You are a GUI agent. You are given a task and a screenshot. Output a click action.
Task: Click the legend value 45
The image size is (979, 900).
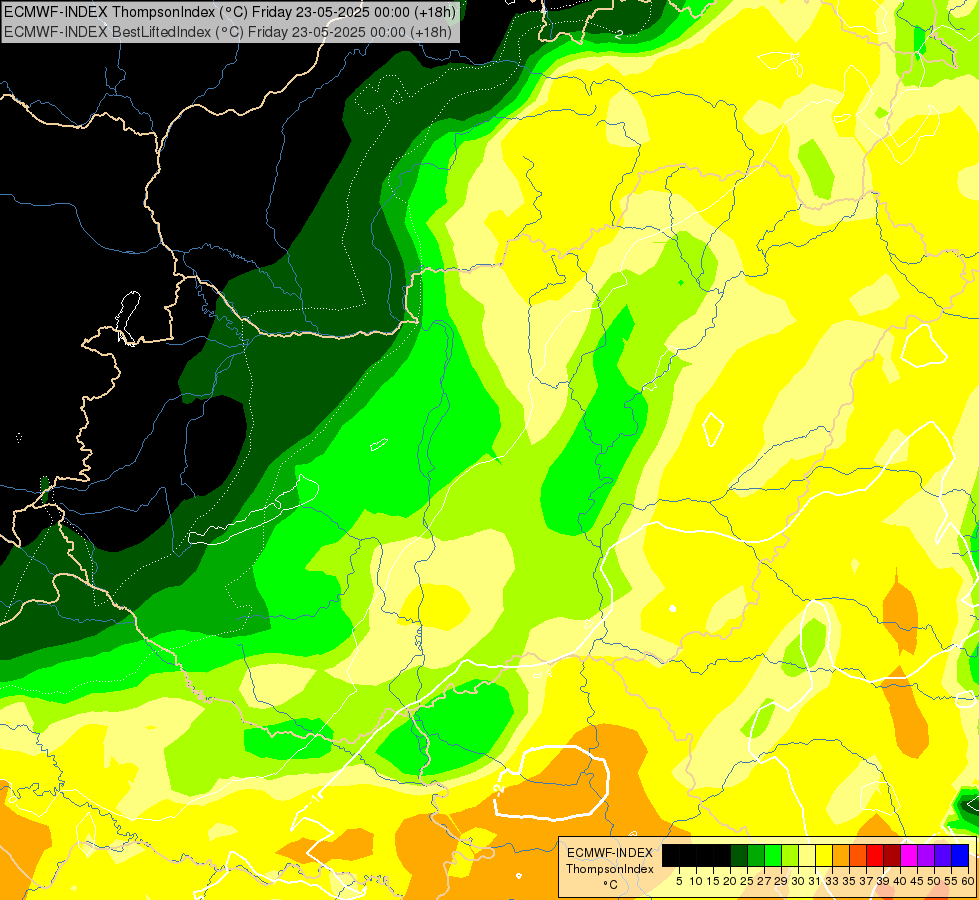click(x=917, y=881)
